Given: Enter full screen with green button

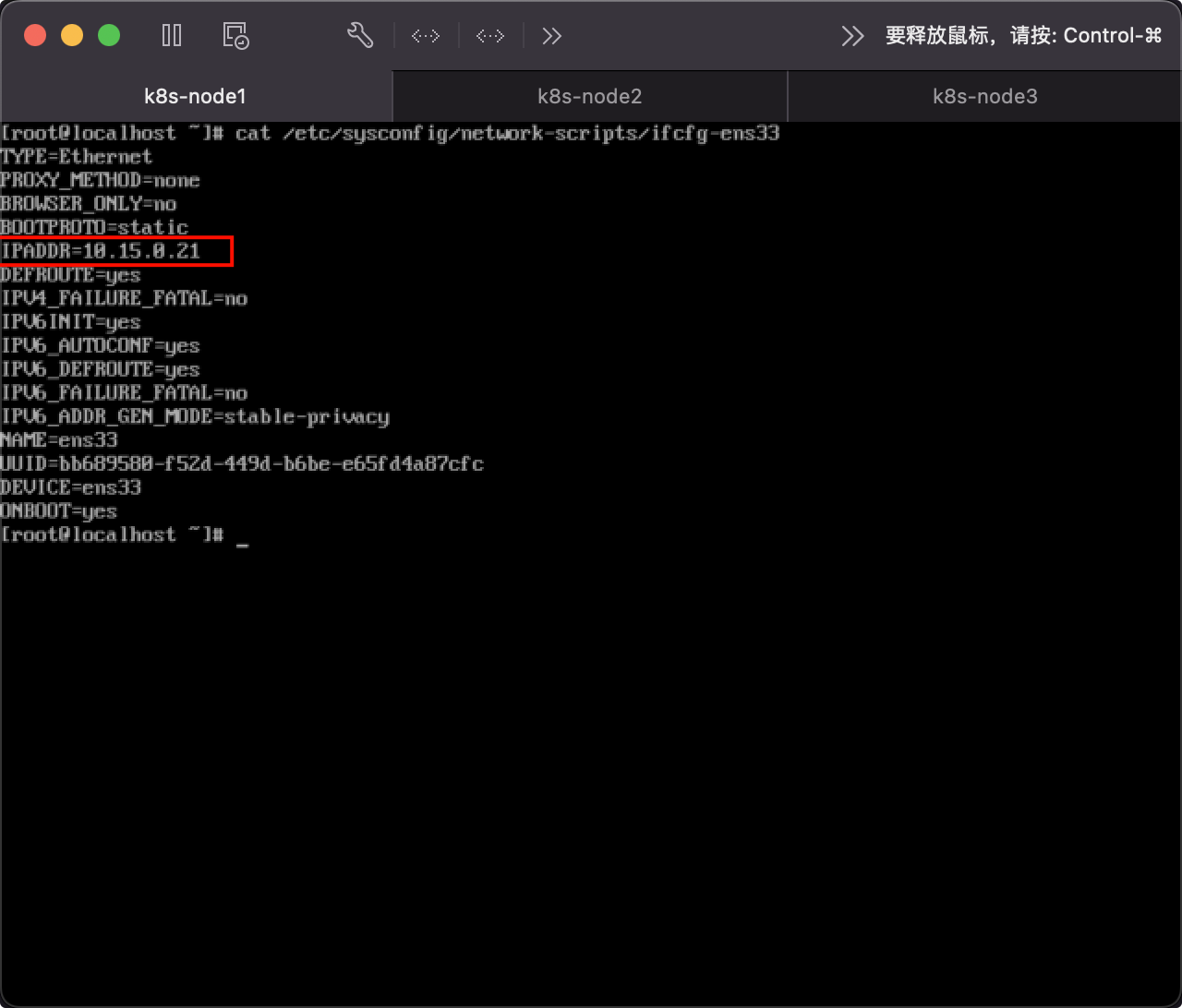Looking at the screenshot, I should tap(109, 36).
